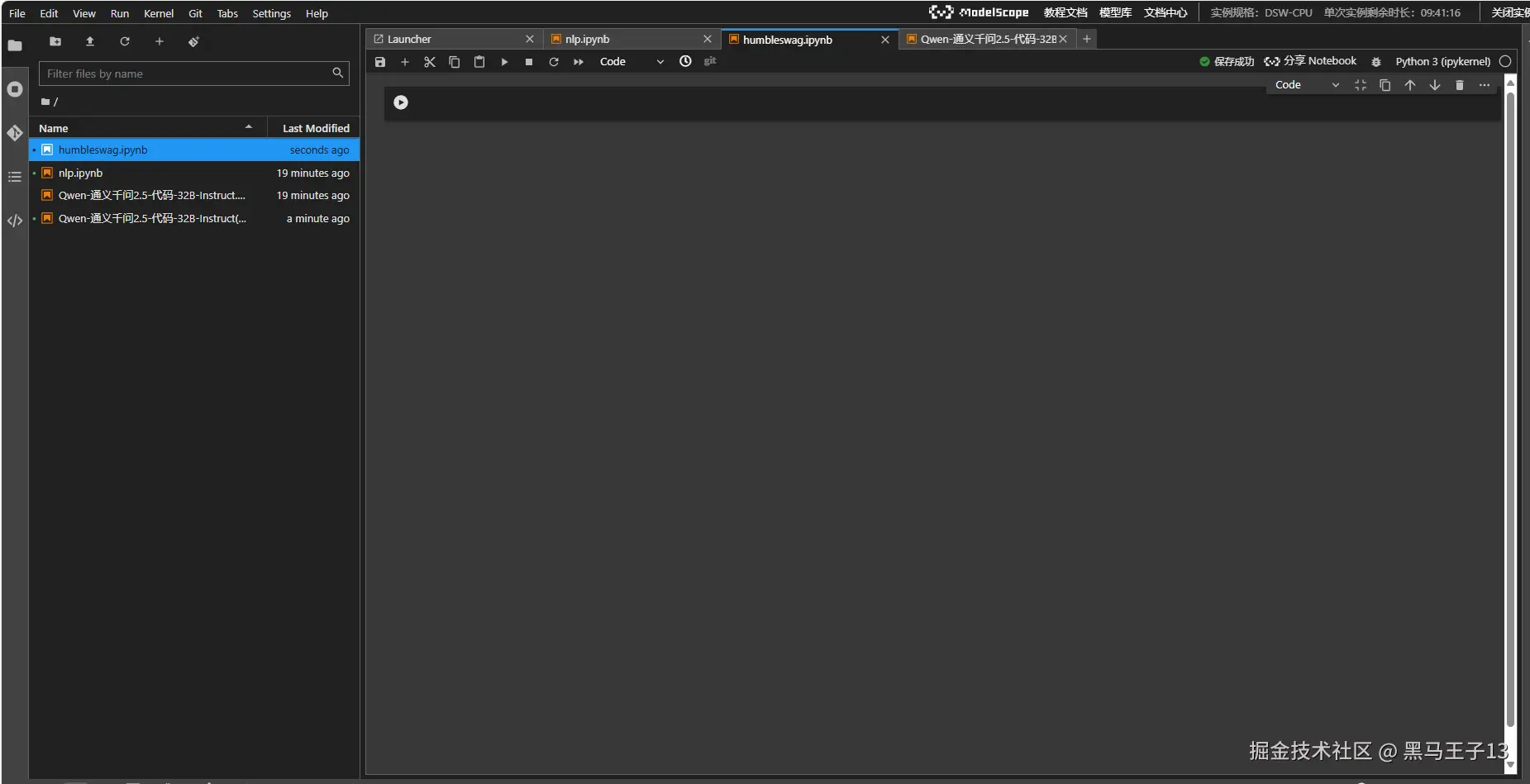This screenshot has height=784, width=1530.
Task: Open the Tabs menu
Action: (x=227, y=13)
